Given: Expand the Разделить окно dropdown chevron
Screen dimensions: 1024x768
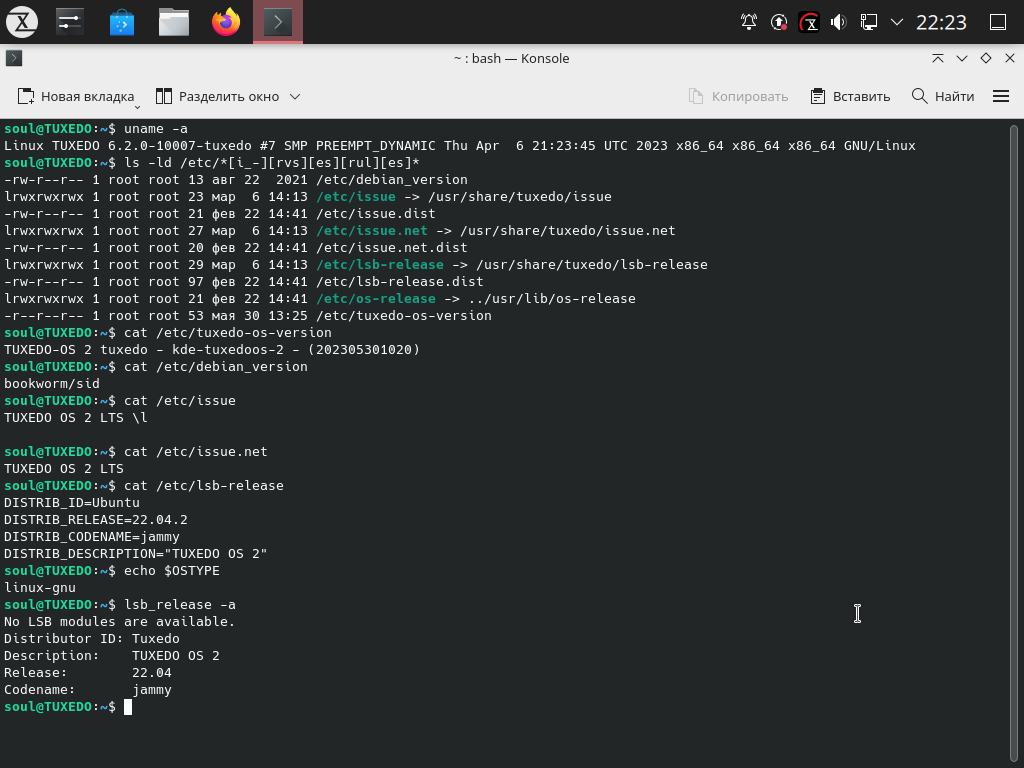Looking at the screenshot, I should [x=295, y=97].
